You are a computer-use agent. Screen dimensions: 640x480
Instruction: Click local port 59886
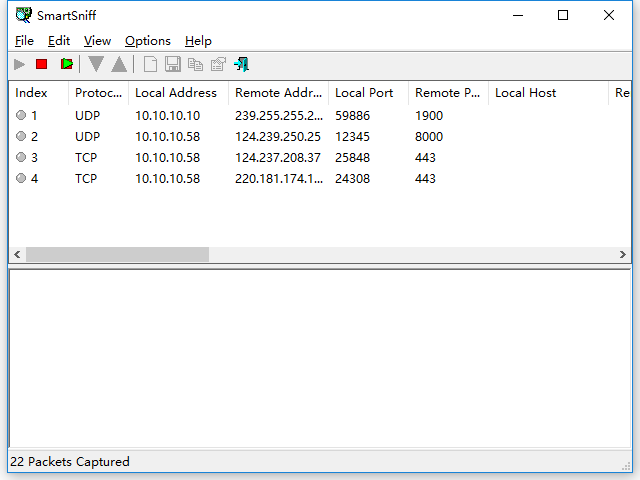click(x=352, y=116)
